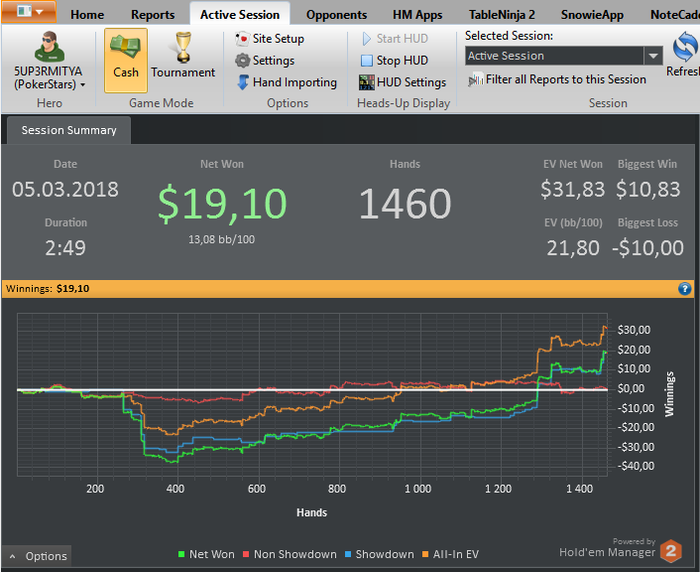Expand the 5UP3RMITYA (PokerStars) hero dropdown

(x=83, y=84)
